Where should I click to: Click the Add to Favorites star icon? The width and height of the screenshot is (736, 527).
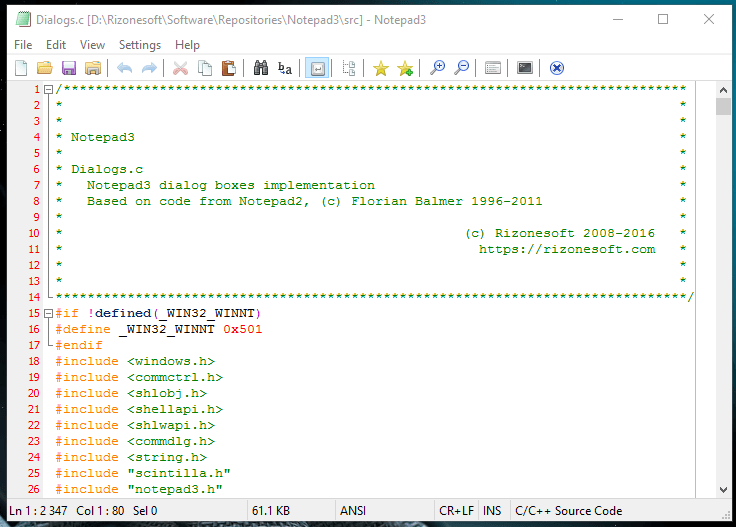(x=405, y=68)
